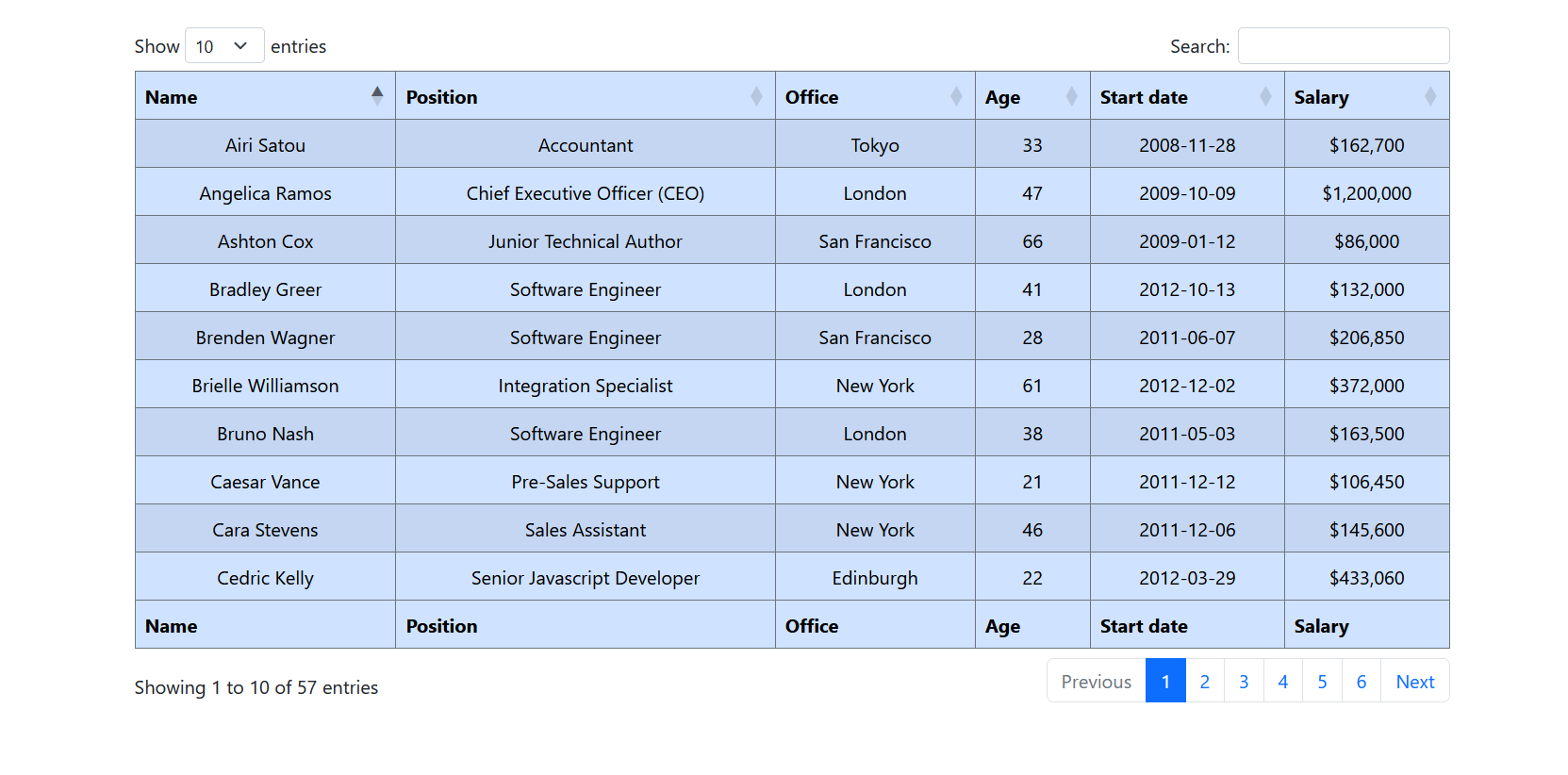Click the Office column sort arrows icon
The image size is (1568, 775).
[x=956, y=96]
